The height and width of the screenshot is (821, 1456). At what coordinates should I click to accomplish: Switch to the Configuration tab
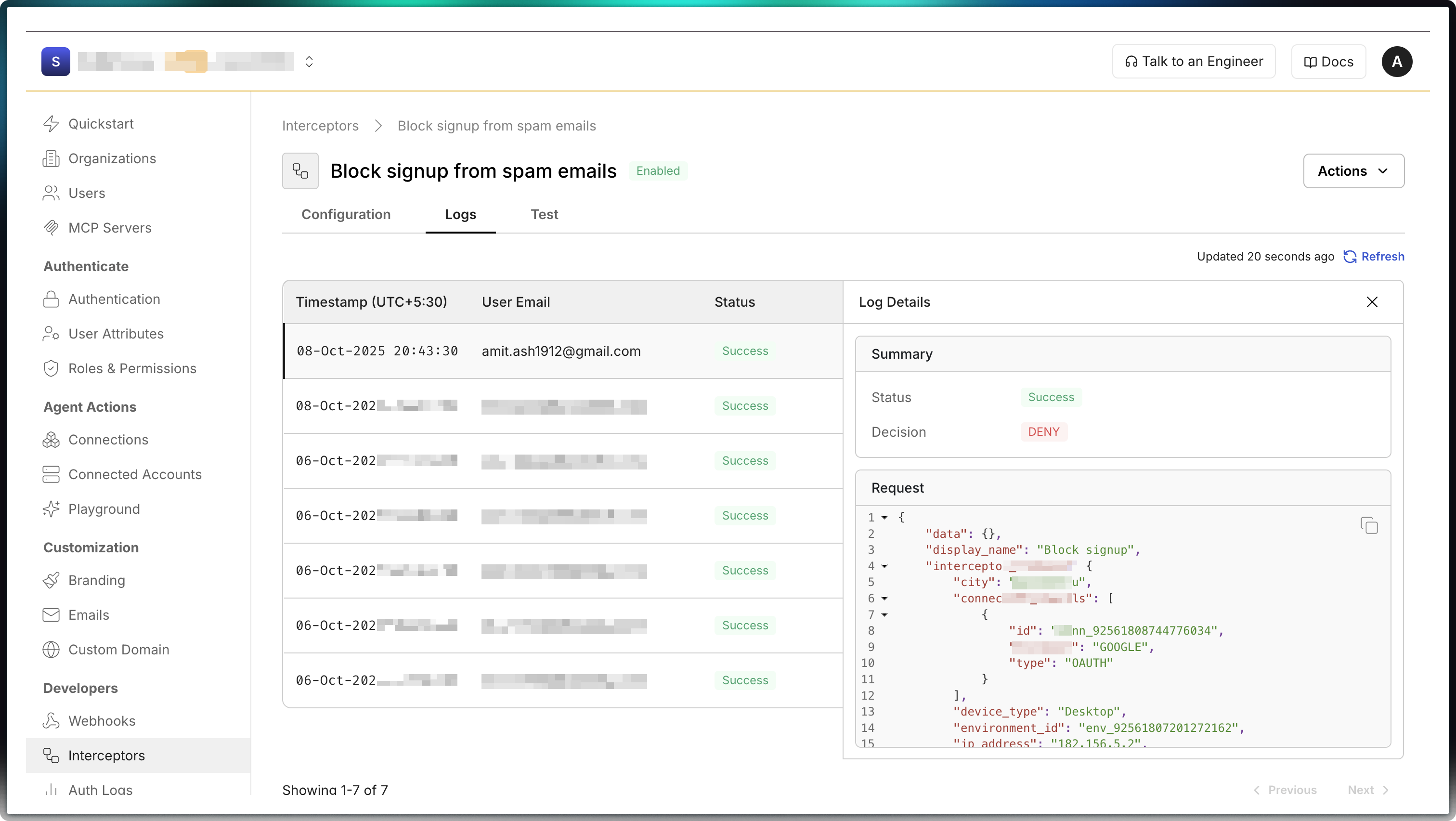(x=346, y=214)
